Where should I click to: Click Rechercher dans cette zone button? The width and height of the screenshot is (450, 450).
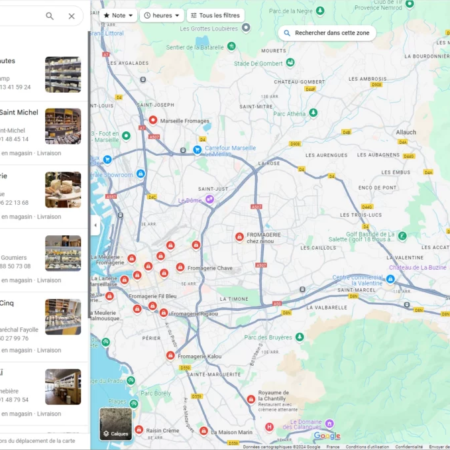[327, 33]
